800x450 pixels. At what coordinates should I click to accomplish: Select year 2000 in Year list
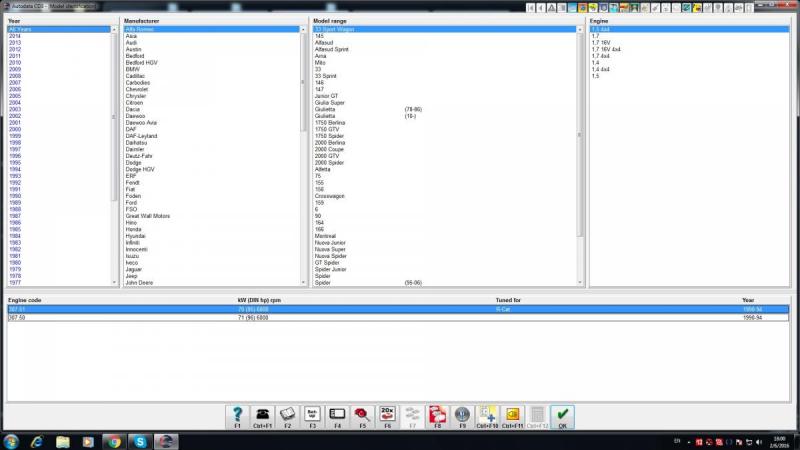coord(15,129)
